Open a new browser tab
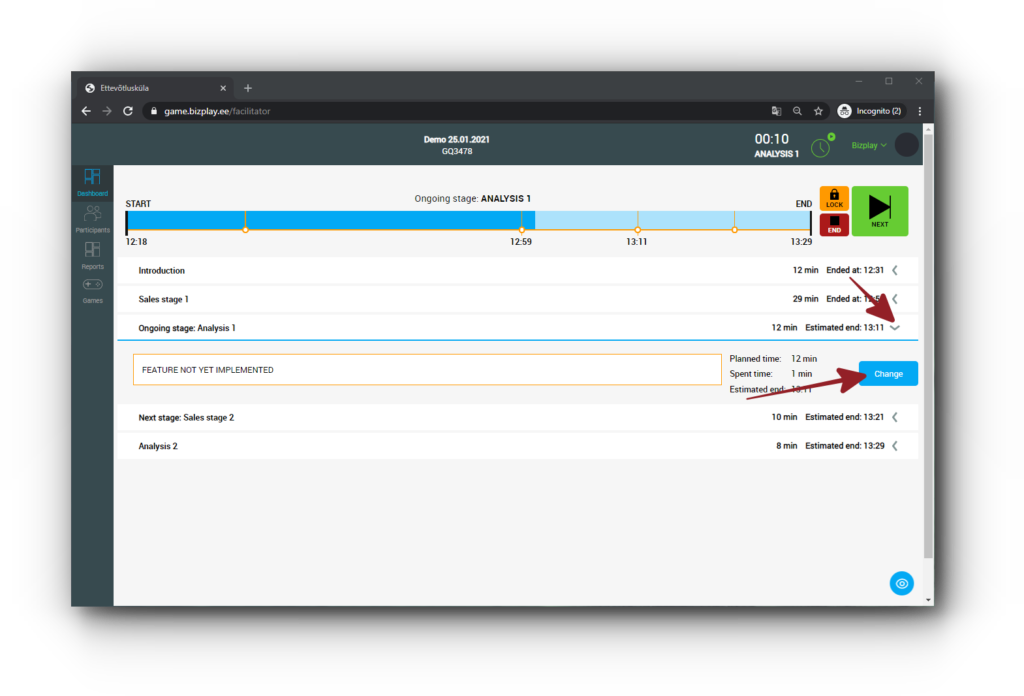Screen dimensions: 1024x696 click(x=248, y=88)
